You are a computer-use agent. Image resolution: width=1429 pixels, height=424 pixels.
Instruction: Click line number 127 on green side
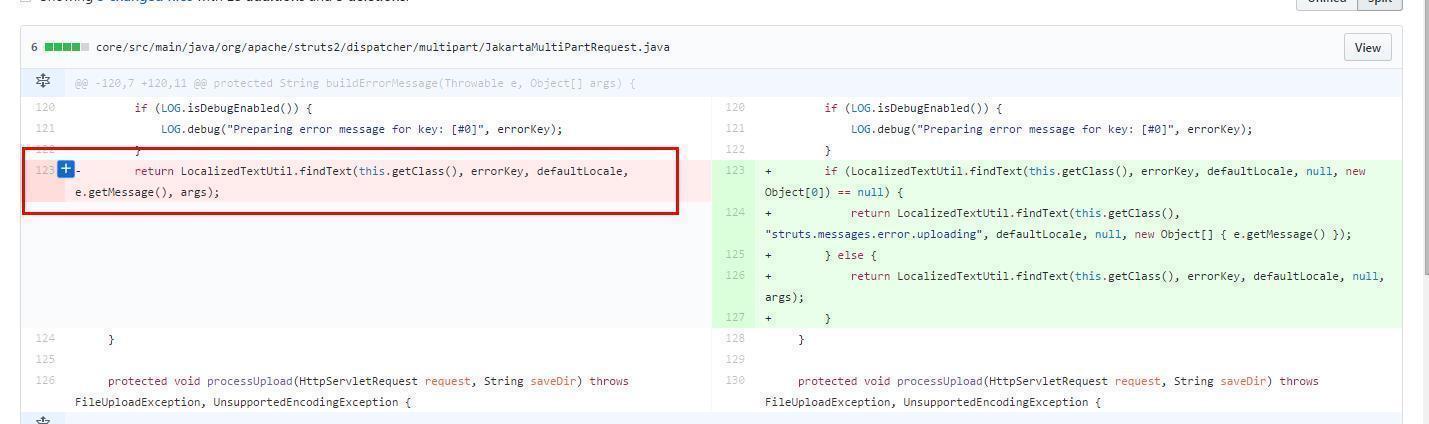click(735, 318)
